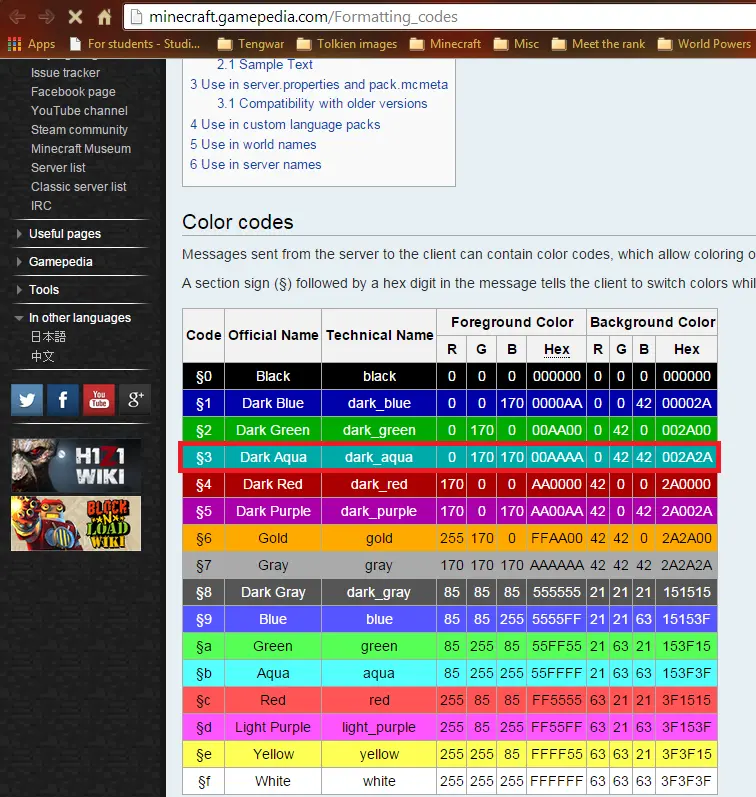Open the Server list link
The width and height of the screenshot is (756, 797).
(x=58, y=168)
